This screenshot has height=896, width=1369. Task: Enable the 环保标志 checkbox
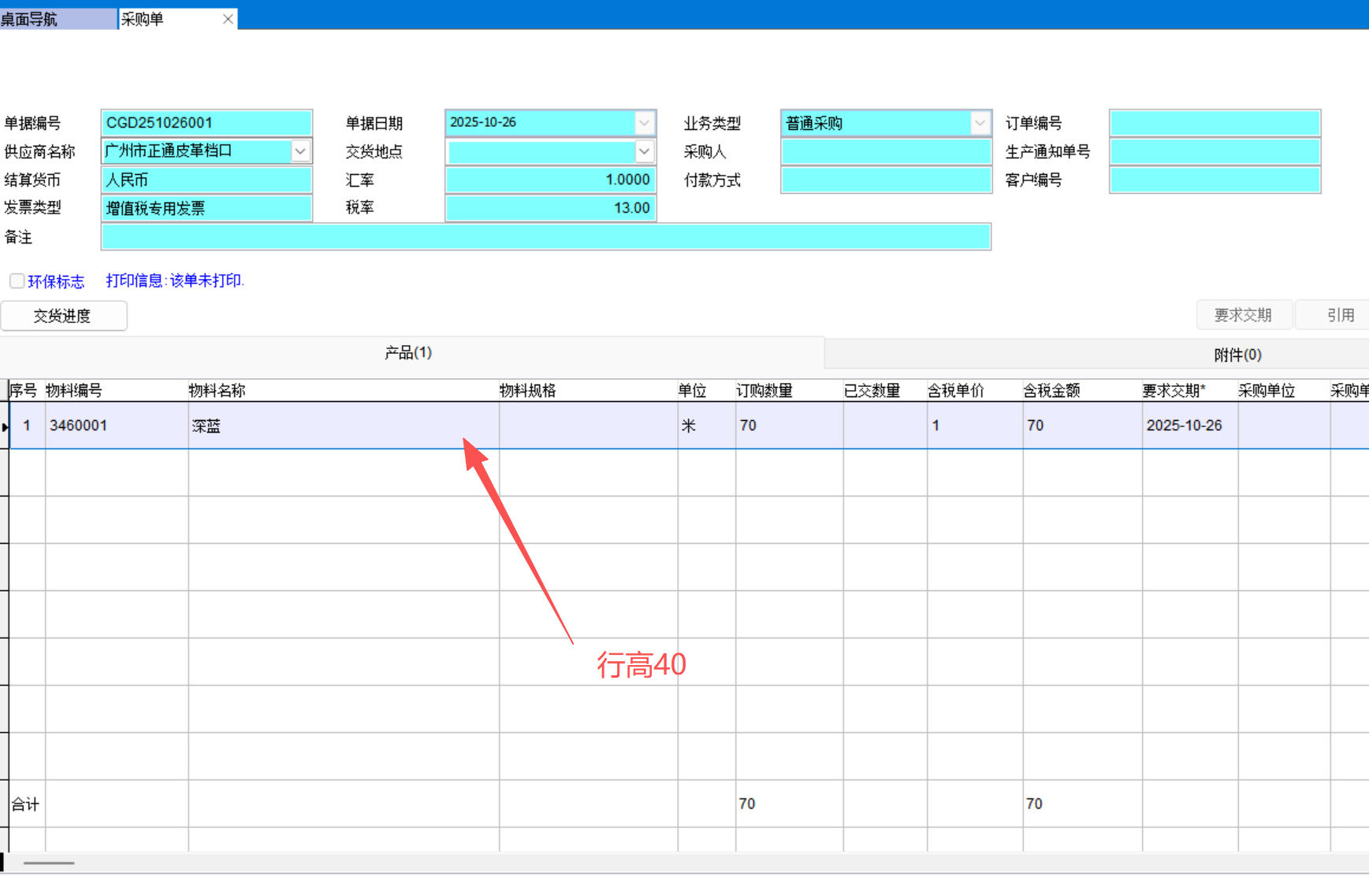coord(17,281)
